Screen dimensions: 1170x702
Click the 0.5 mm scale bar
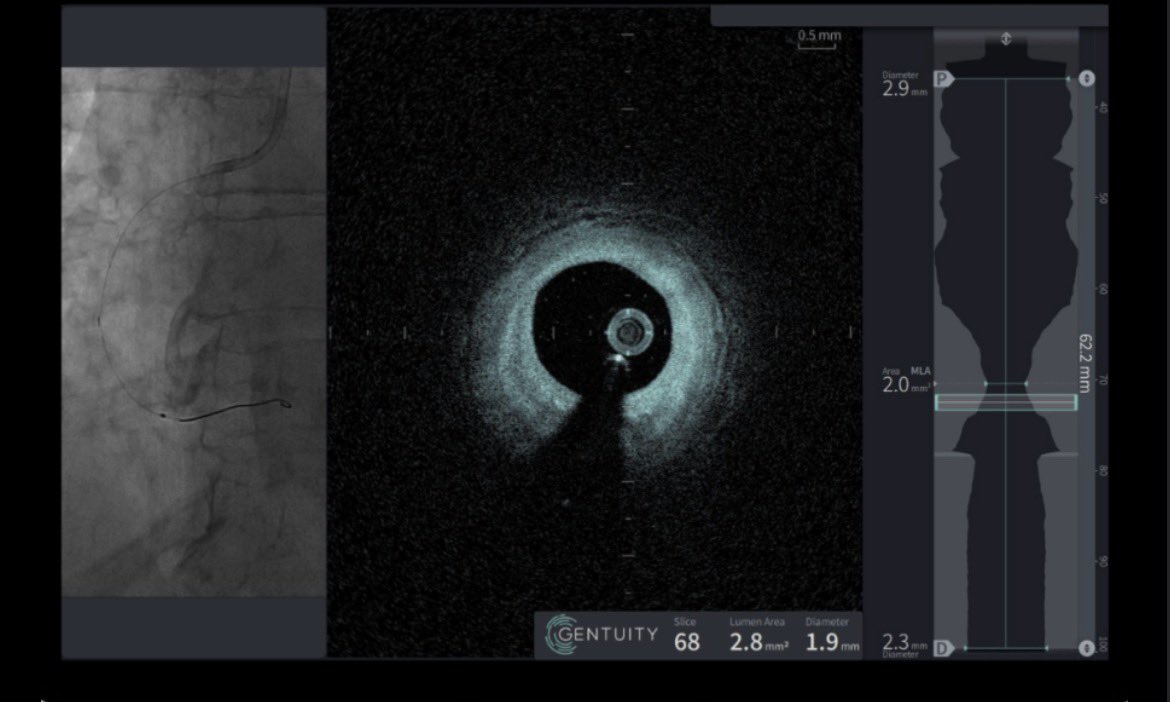[818, 39]
